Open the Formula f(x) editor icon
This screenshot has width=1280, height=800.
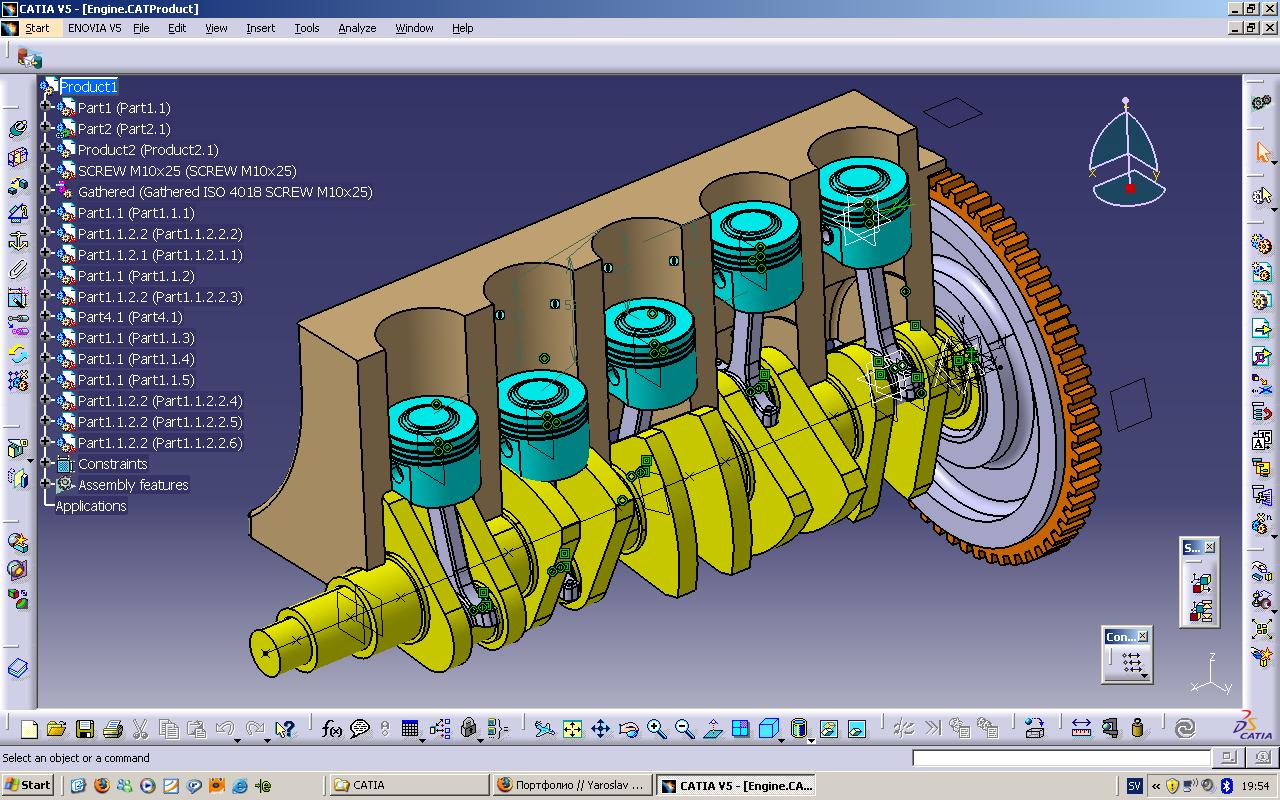332,728
